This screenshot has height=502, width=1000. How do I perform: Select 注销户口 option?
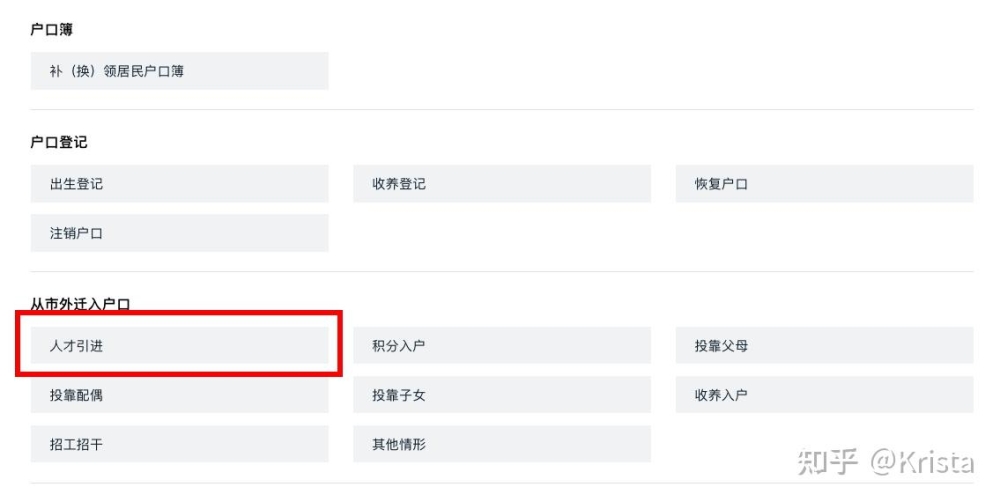(179, 233)
